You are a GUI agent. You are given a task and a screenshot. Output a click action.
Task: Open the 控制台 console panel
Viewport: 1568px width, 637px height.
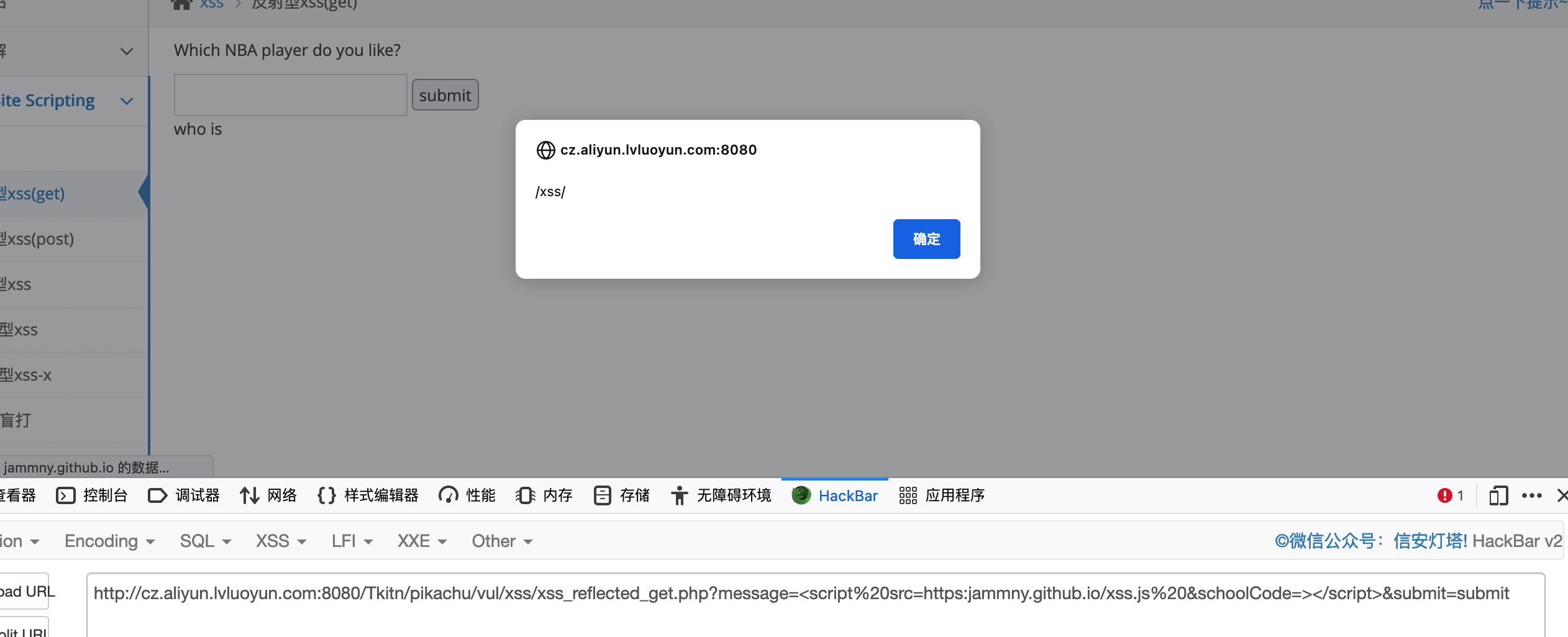coord(92,495)
